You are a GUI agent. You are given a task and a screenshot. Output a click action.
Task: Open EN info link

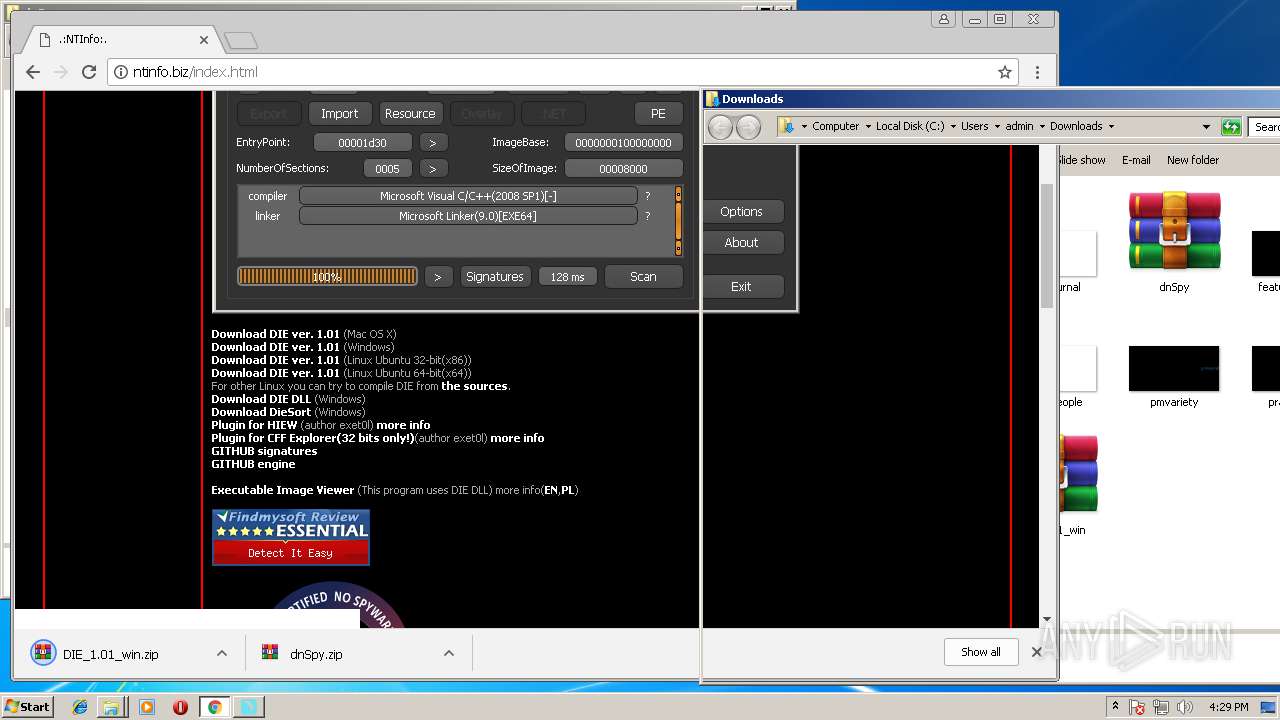click(550, 490)
